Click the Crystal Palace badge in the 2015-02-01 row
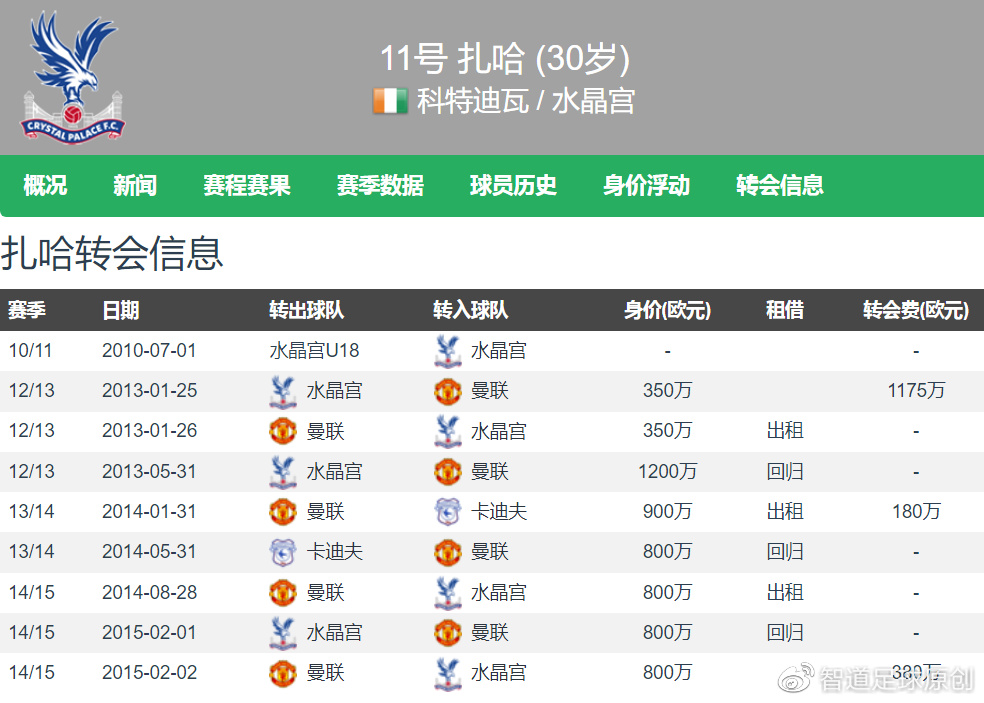 coord(284,633)
